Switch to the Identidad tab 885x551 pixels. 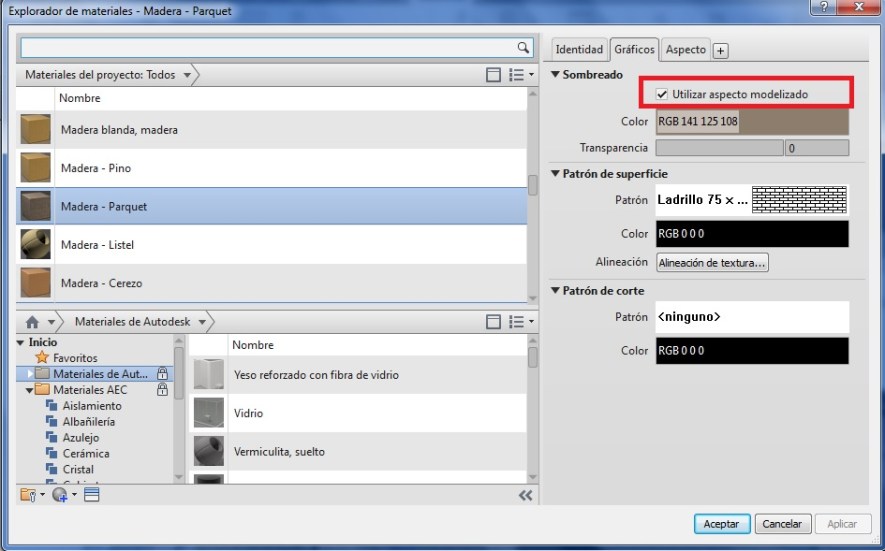coord(579,49)
